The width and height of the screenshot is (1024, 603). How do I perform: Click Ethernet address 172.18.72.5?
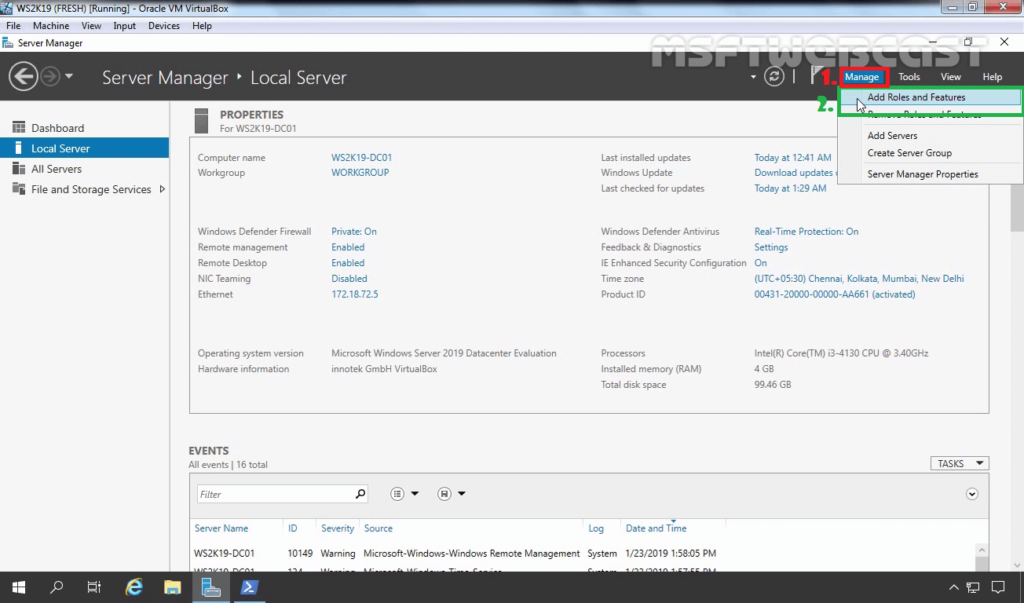355,294
